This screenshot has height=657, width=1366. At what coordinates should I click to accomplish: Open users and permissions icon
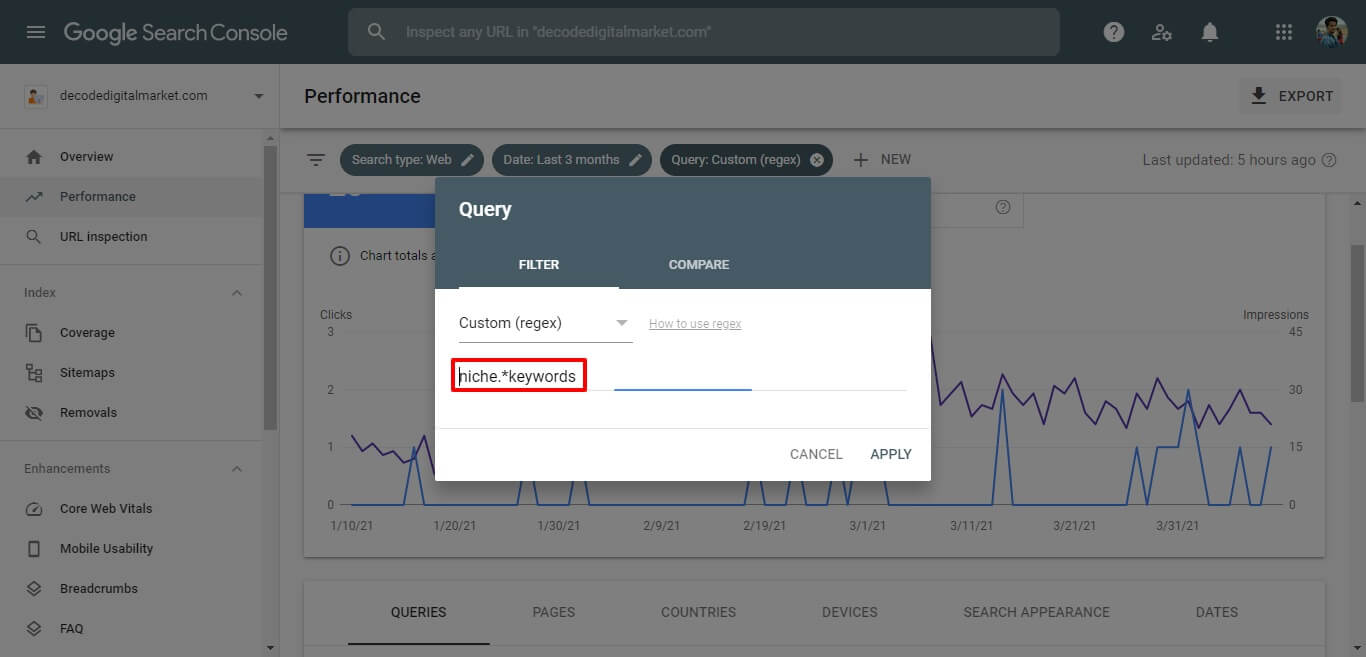click(x=1162, y=32)
